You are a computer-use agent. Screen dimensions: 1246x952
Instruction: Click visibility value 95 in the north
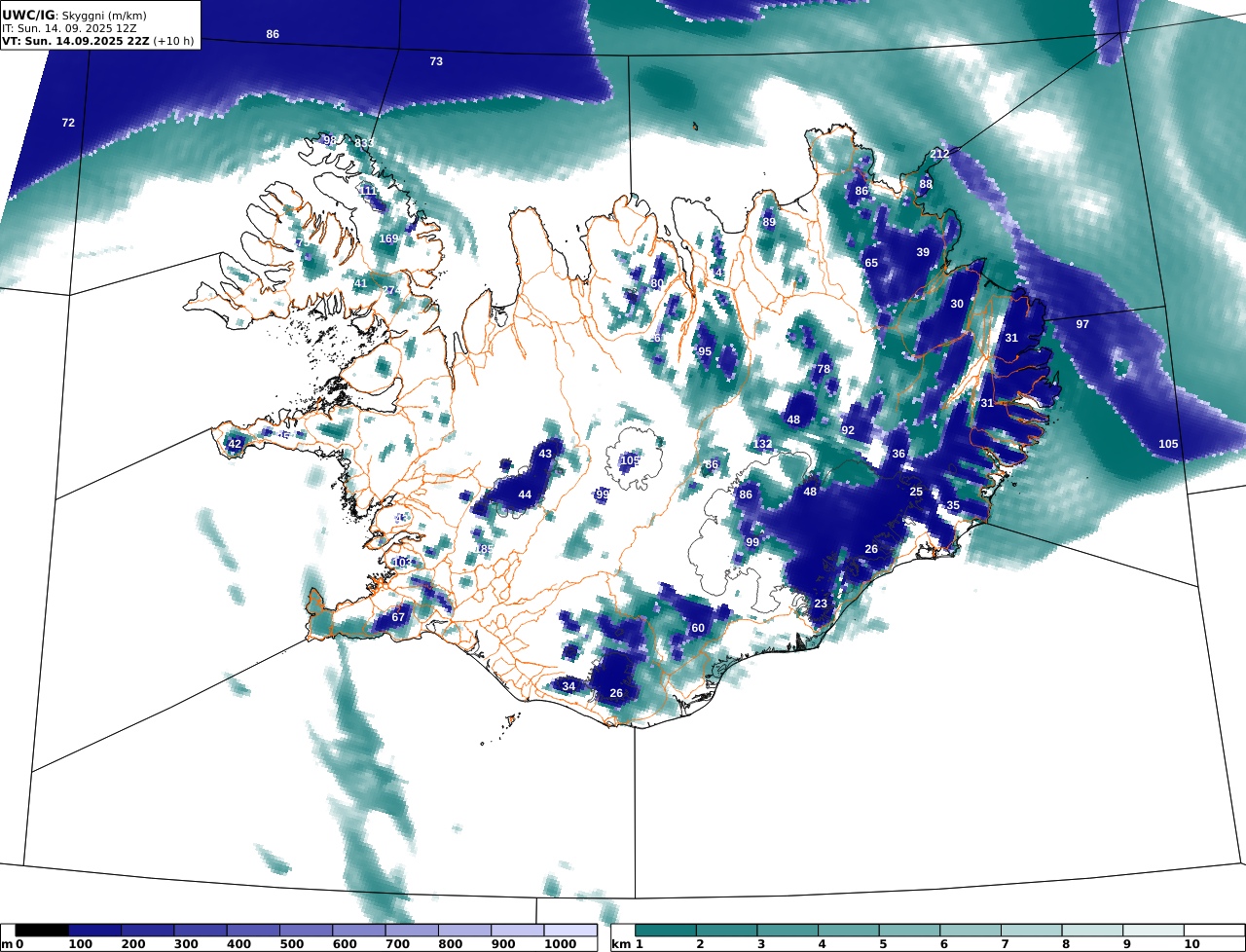pos(705,351)
